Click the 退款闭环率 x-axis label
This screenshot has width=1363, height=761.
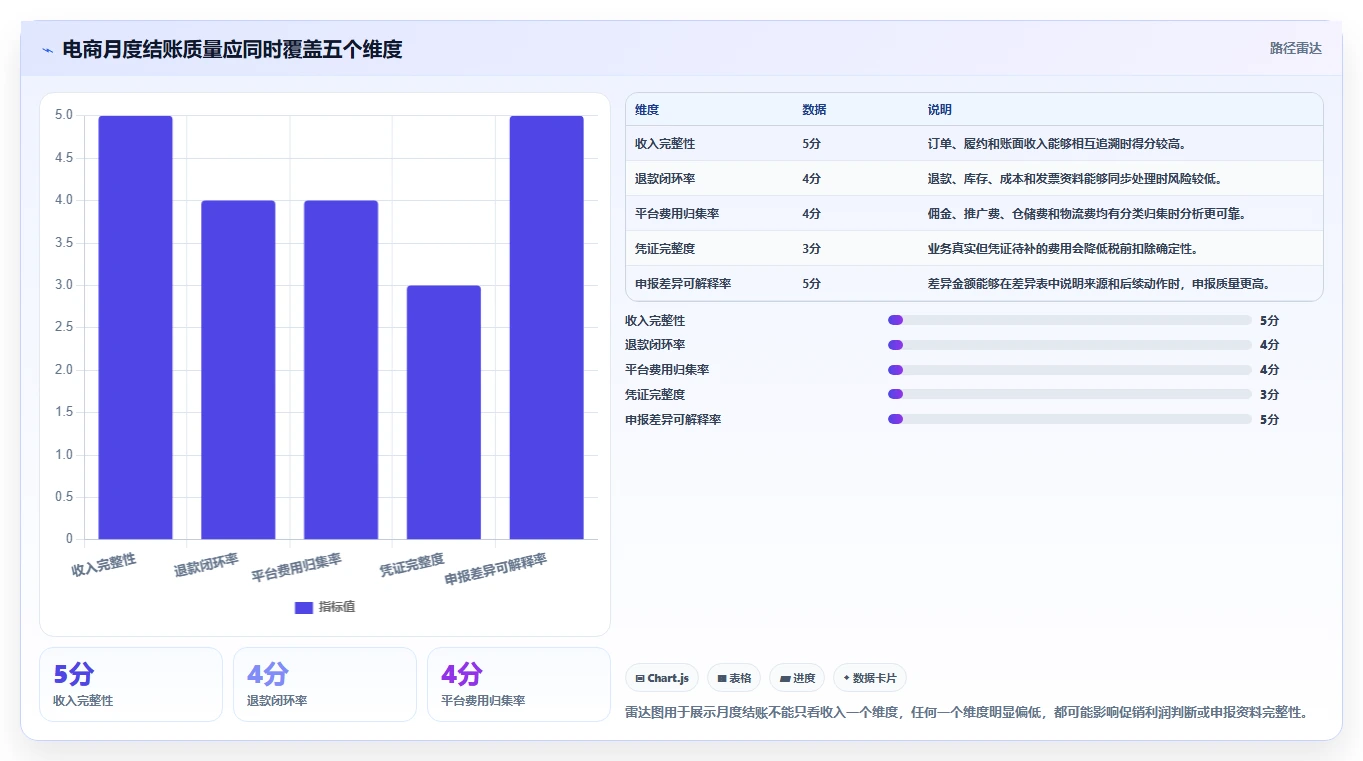[x=207, y=564]
